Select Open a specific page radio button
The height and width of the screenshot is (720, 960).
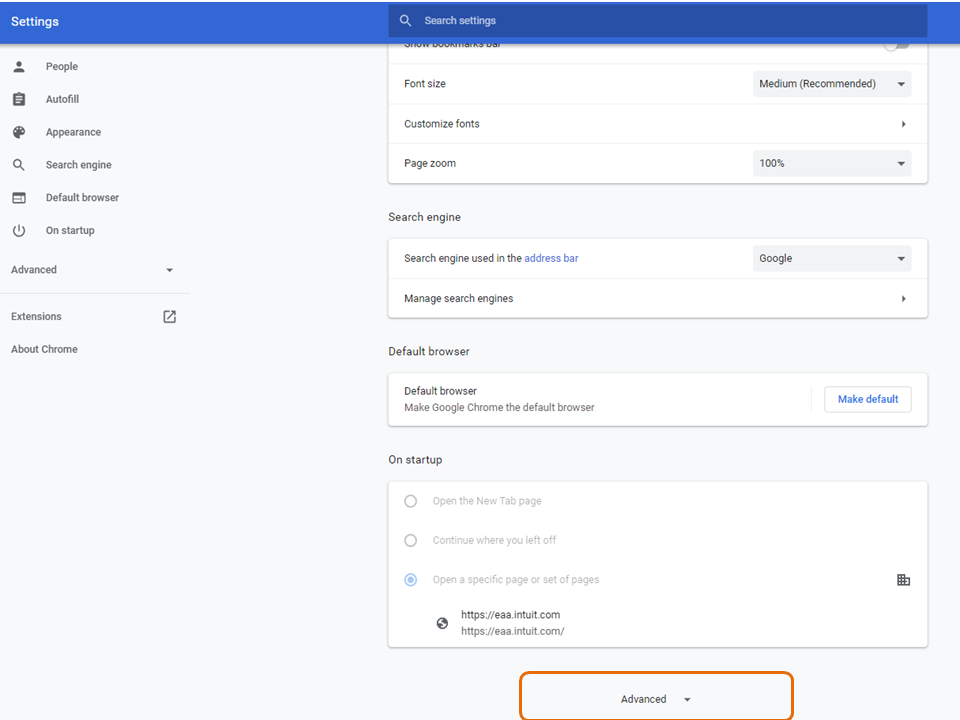pyautogui.click(x=411, y=580)
